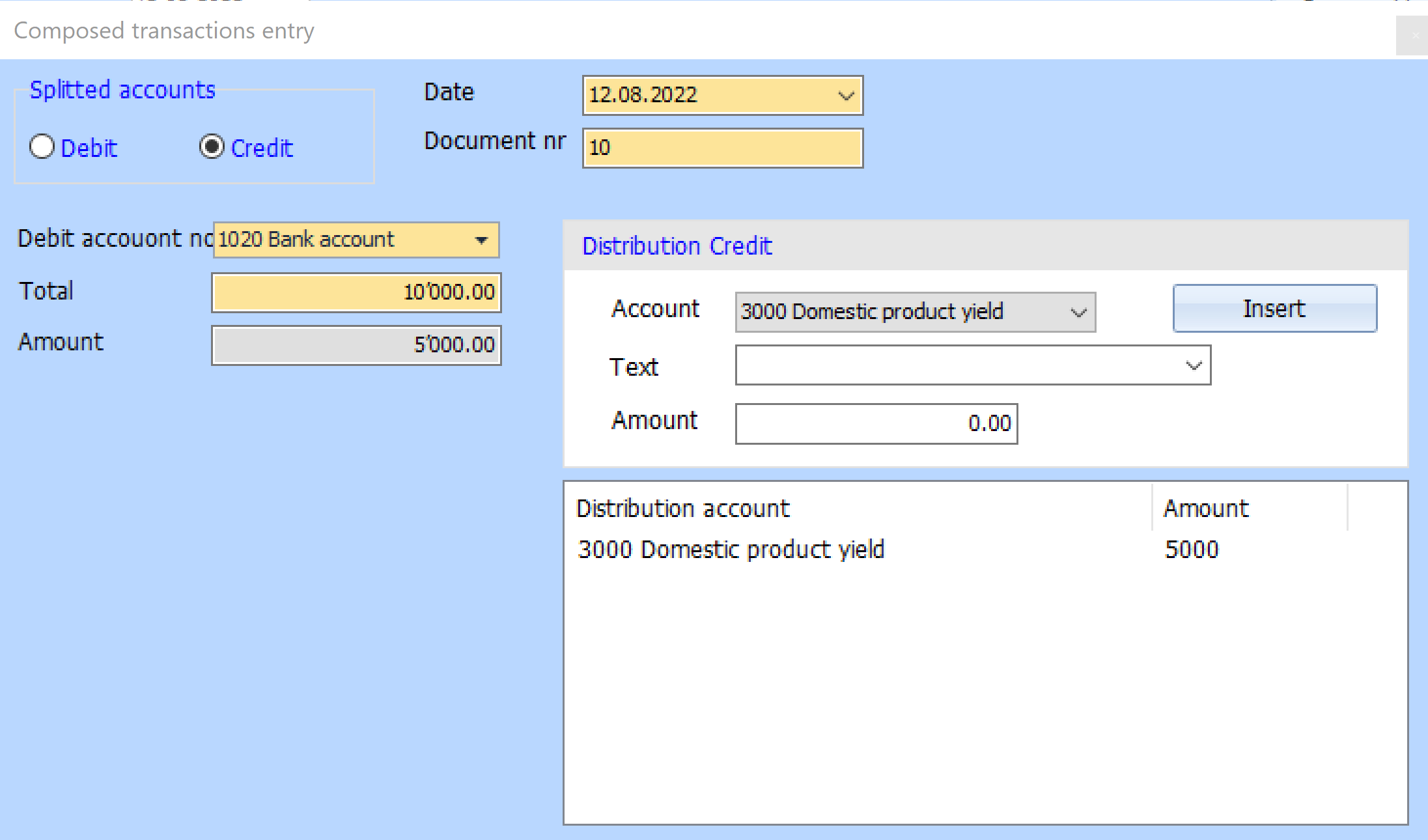
Task: Open the Date dropdown calendar
Action: coord(845,96)
